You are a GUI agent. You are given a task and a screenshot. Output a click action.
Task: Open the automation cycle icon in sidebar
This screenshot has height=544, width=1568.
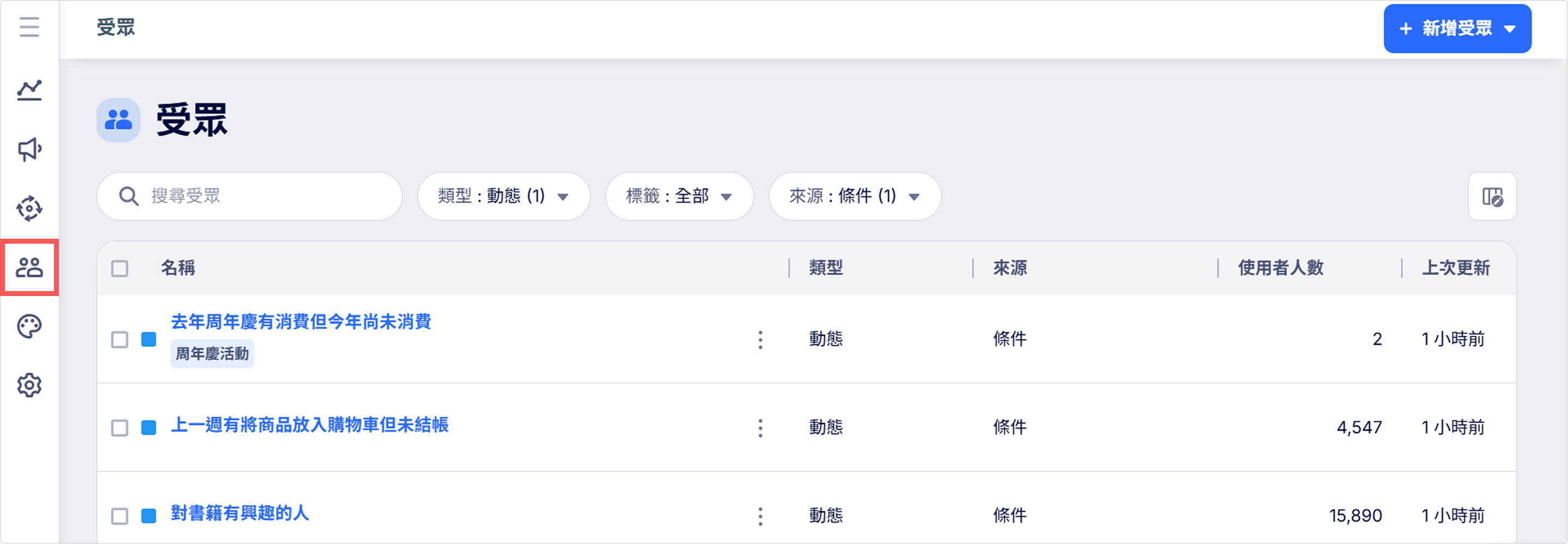tap(29, 208)
